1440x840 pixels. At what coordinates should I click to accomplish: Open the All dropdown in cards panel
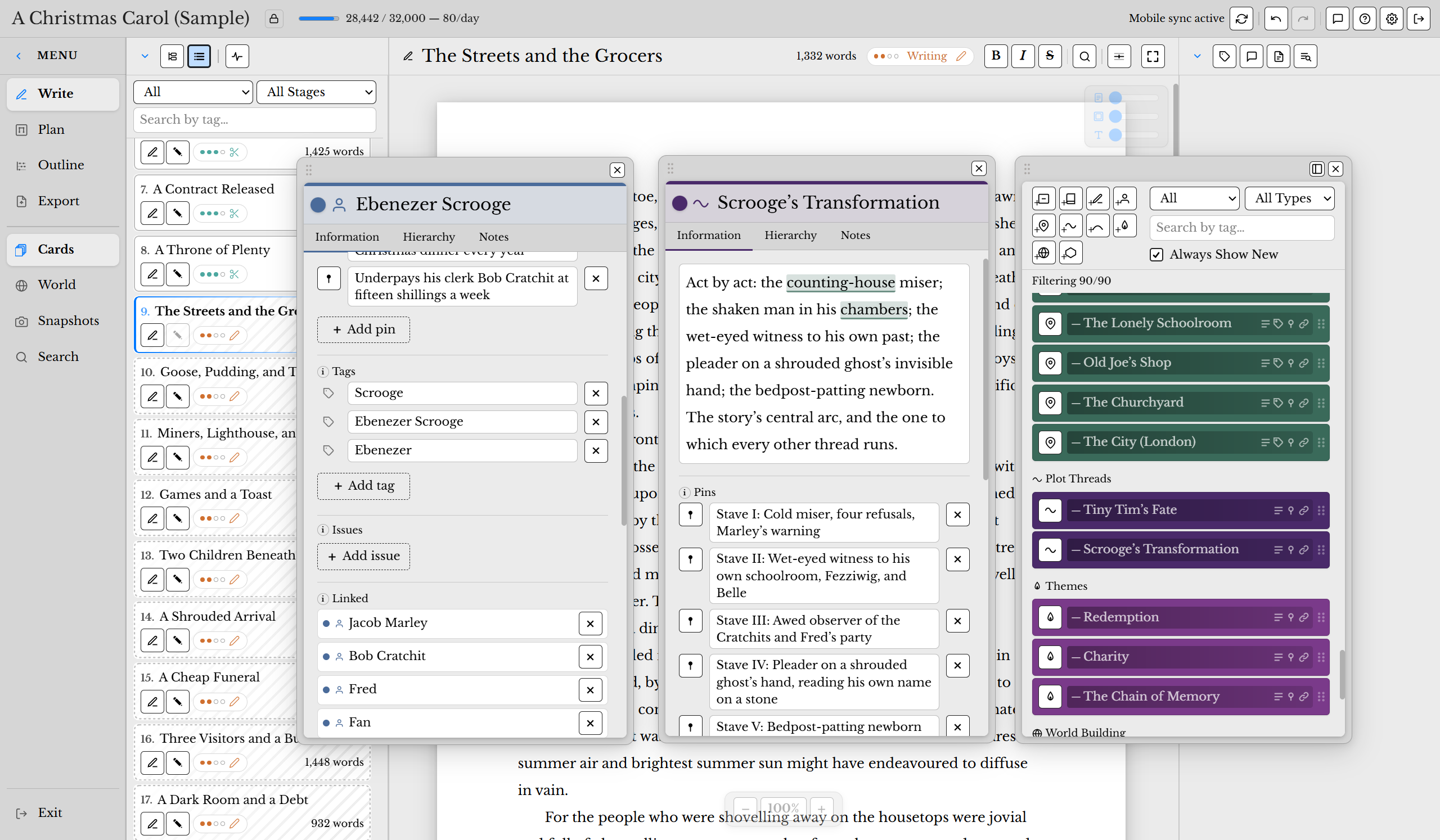pyautogui.click(x=1194, y=198)
